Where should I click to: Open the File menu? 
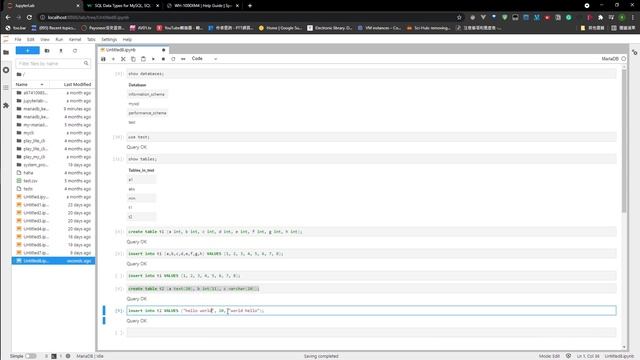coord(18,40)
